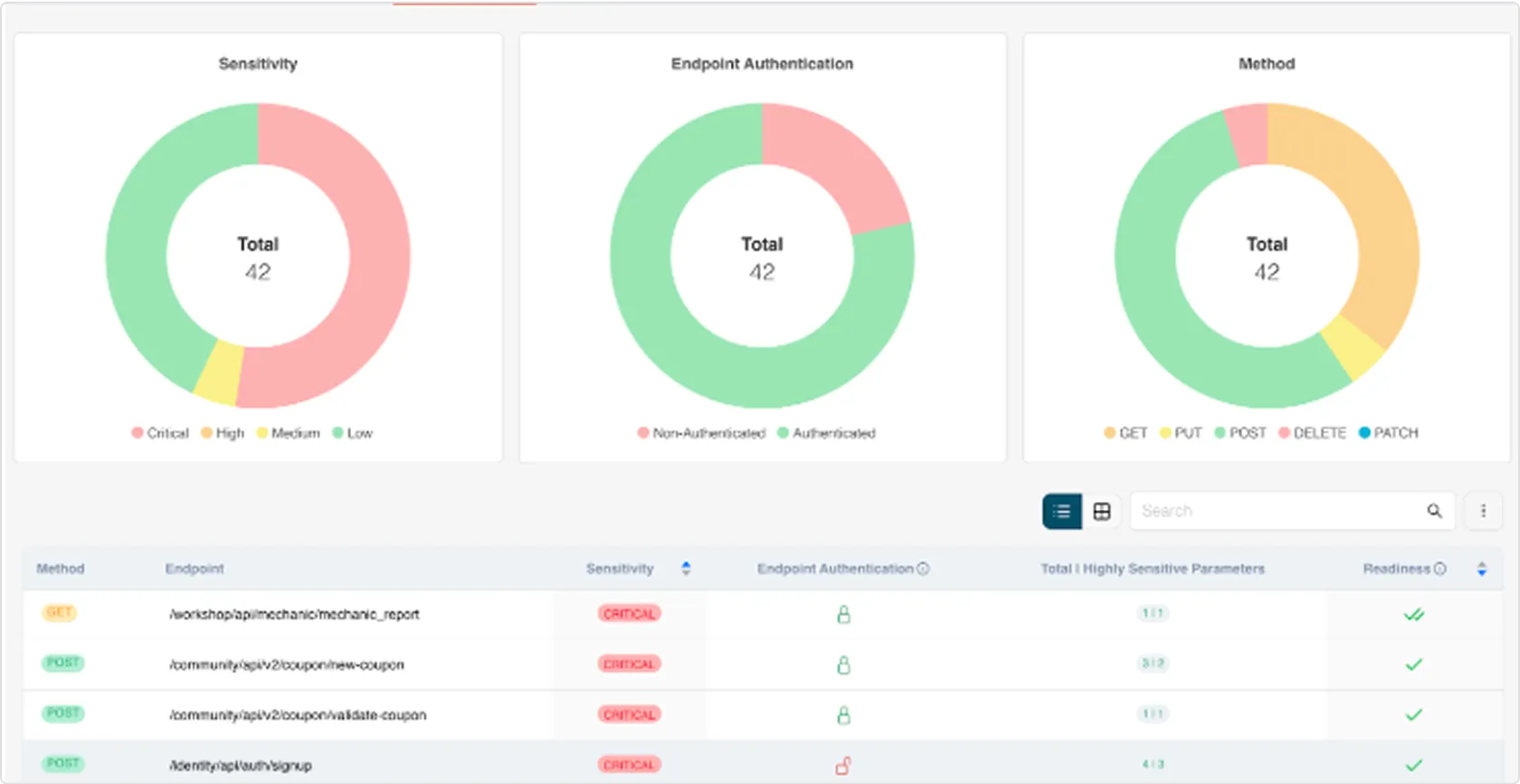
Task: Open the /workshop/api/mechanic/mechanic_report endpoint
Action: pos(294,615)
